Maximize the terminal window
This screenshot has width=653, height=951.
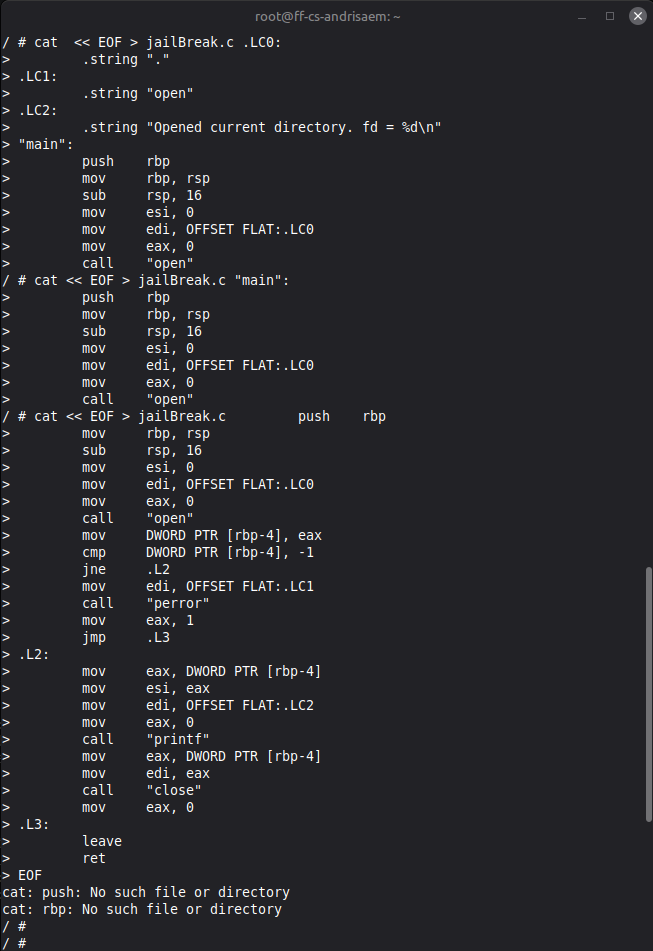pos(610,16)
